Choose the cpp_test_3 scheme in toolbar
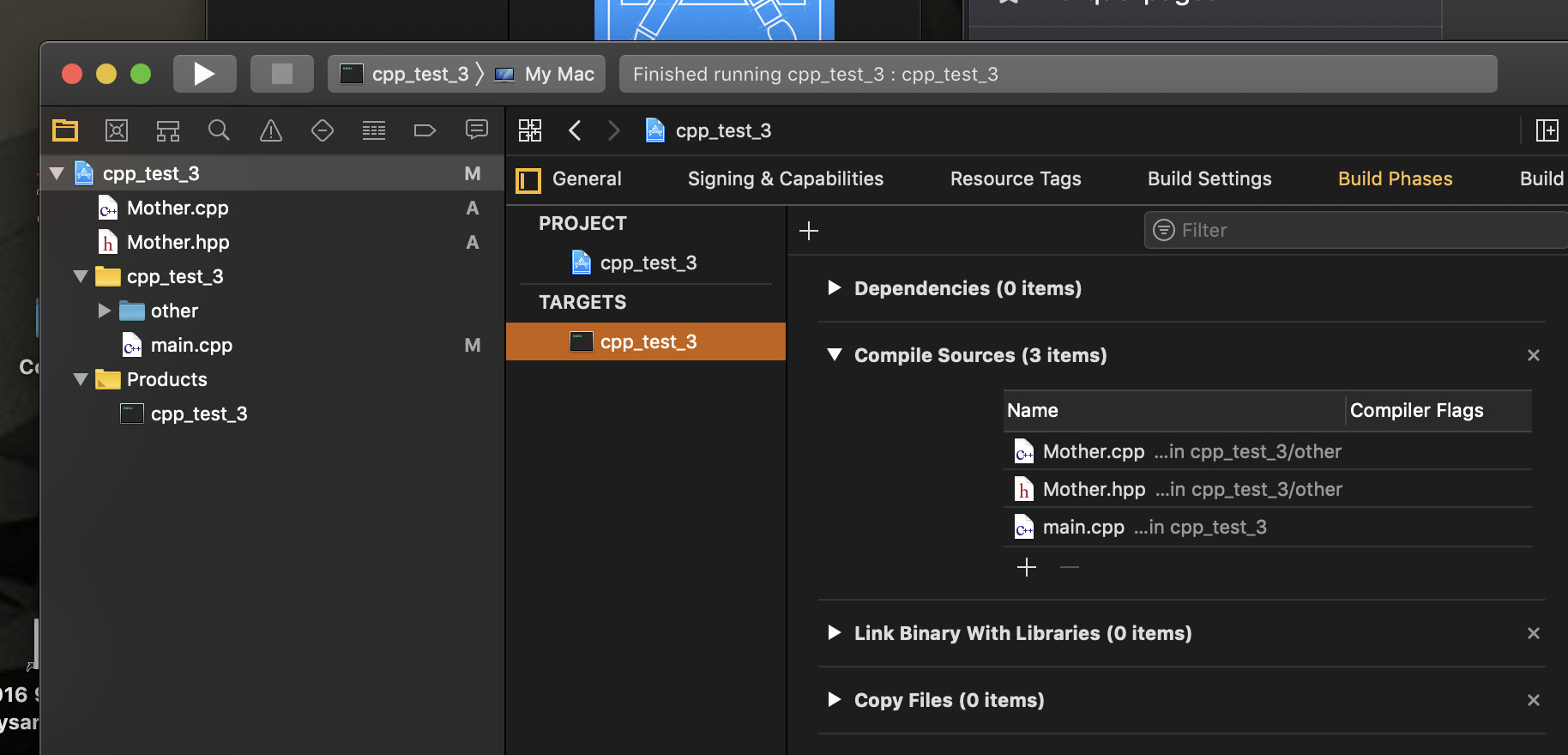The image size is (1568, 755). coord(406,74)
